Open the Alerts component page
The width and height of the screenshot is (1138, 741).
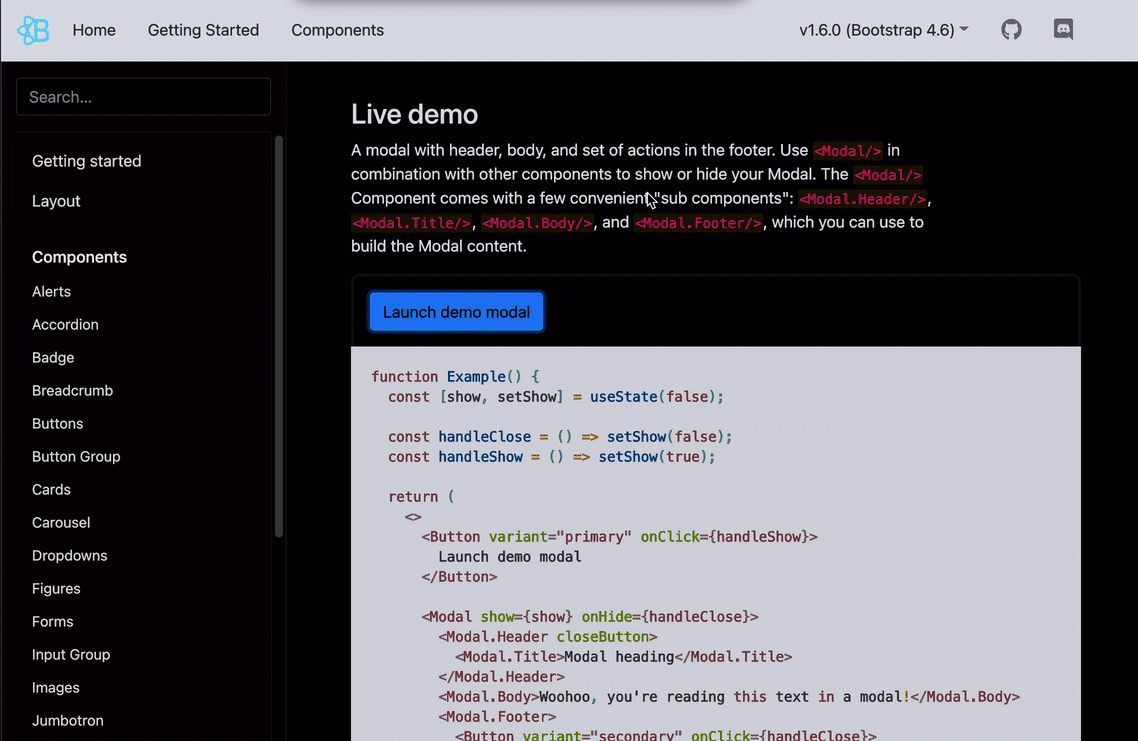(x=51, y=292)
